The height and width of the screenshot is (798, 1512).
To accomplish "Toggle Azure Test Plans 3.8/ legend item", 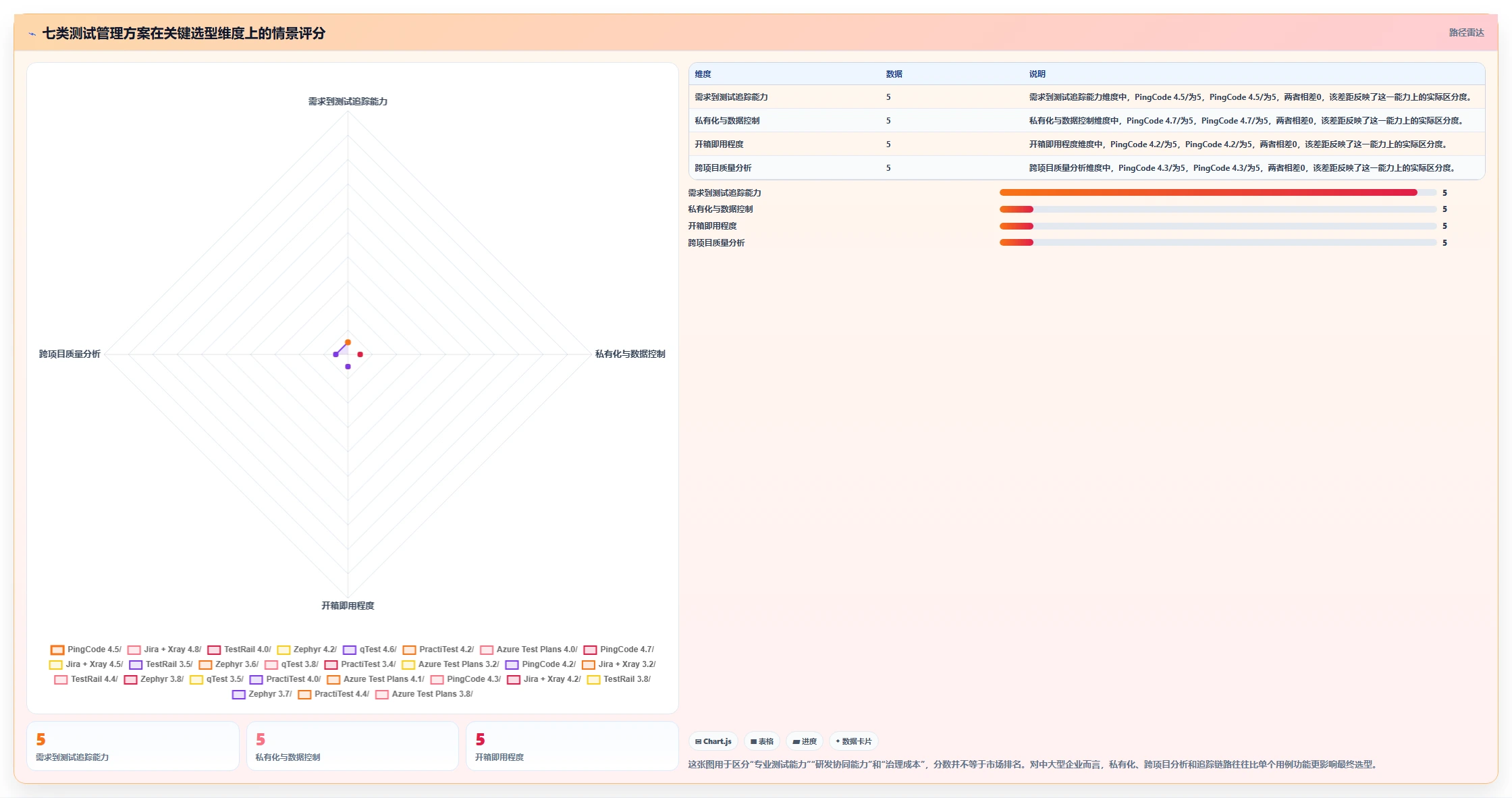I will tap(424, 694).
